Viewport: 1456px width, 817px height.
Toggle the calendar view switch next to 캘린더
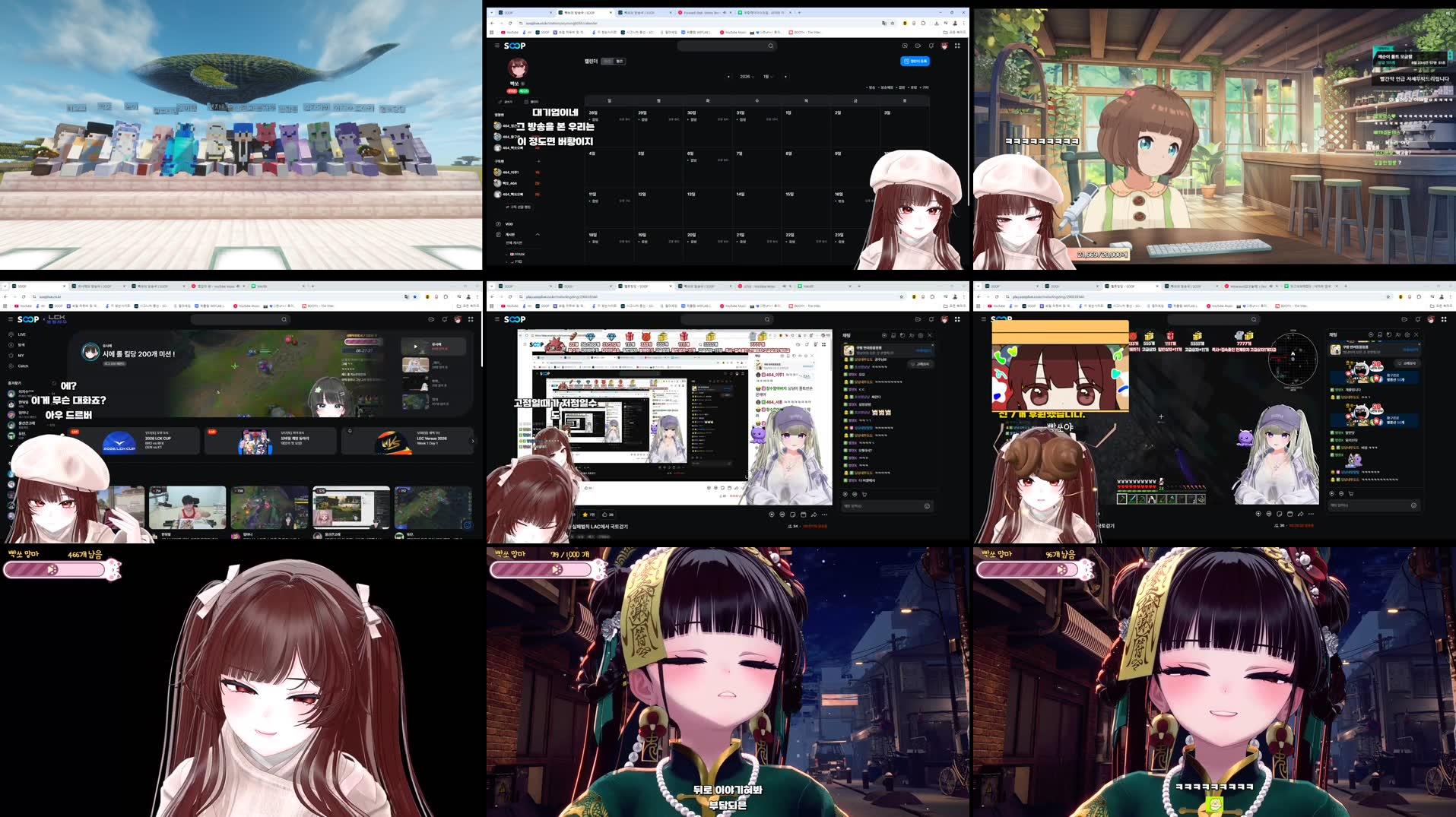613,62
